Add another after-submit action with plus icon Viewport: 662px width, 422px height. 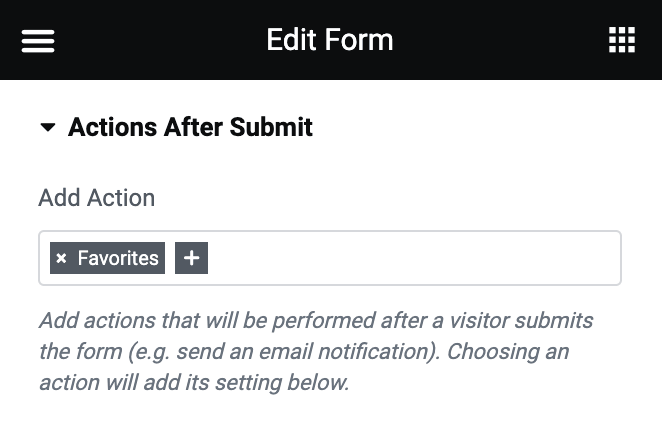tap(191, 258)
